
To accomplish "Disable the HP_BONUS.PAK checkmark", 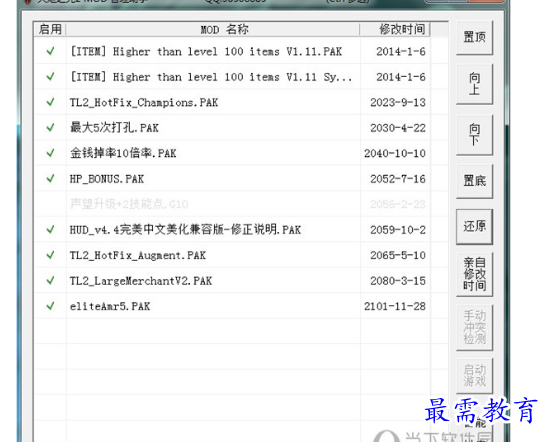I will [50, 179].
